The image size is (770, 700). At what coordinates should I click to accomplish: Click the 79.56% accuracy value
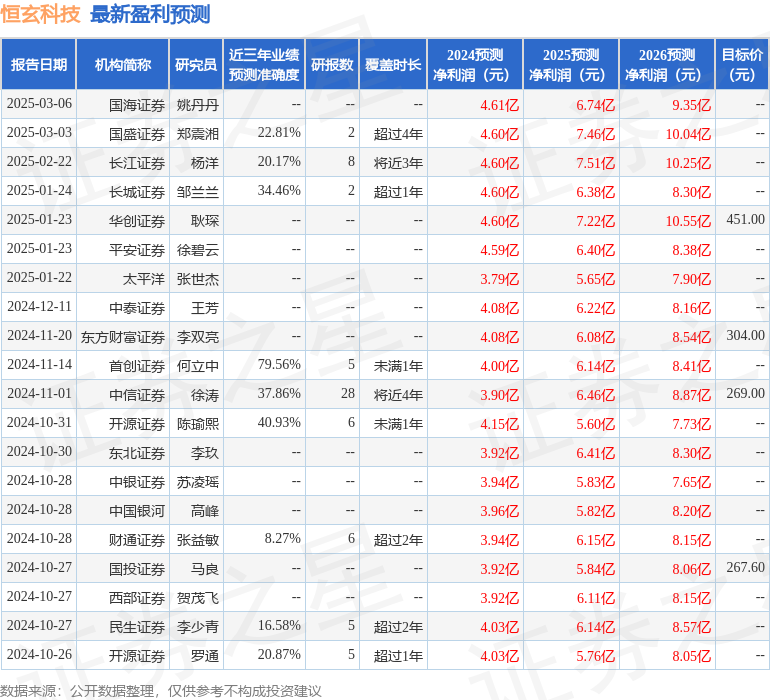pyautogui.click(x=279, y=365)
